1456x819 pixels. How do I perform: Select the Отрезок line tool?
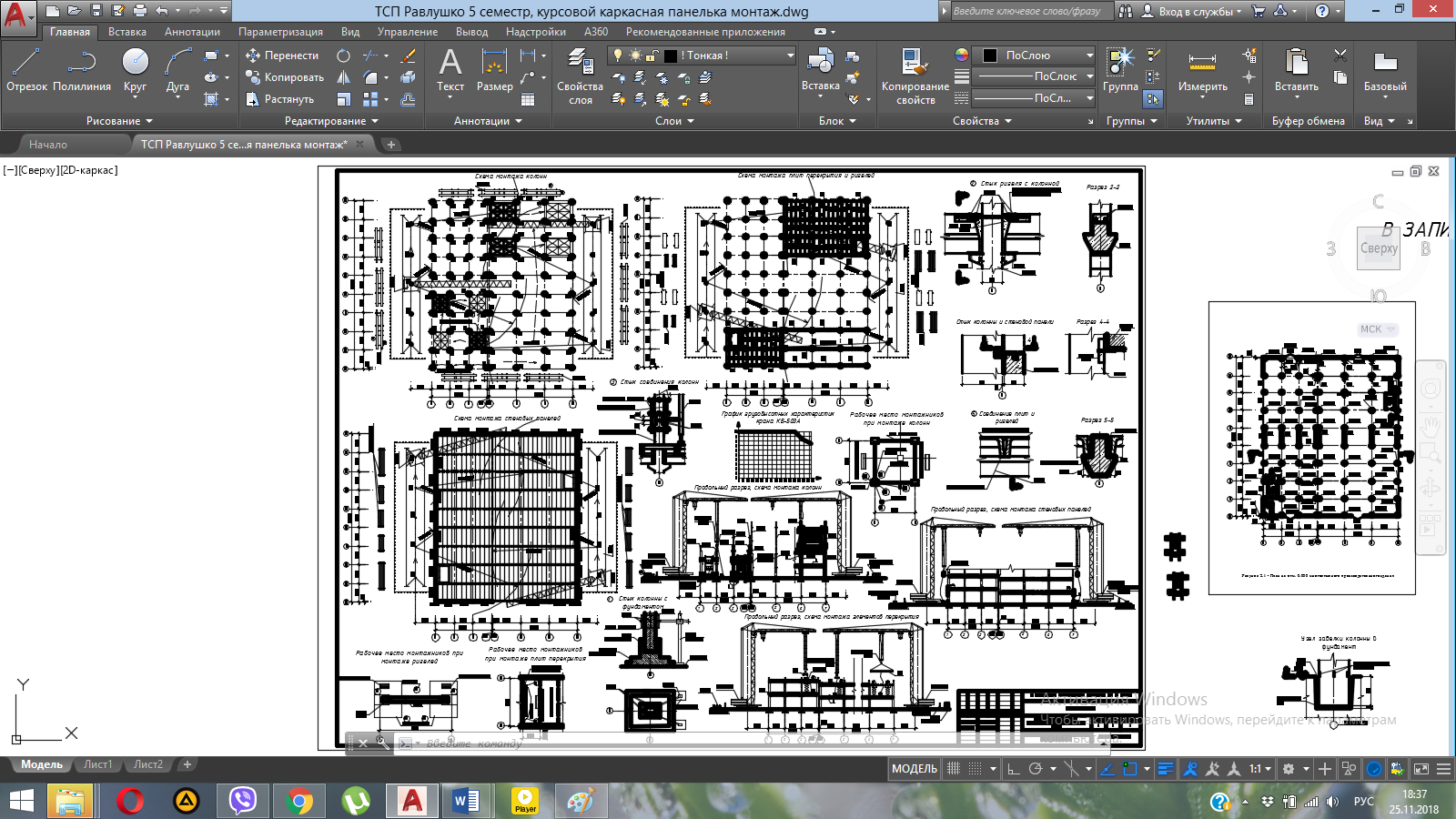point(26,70)
